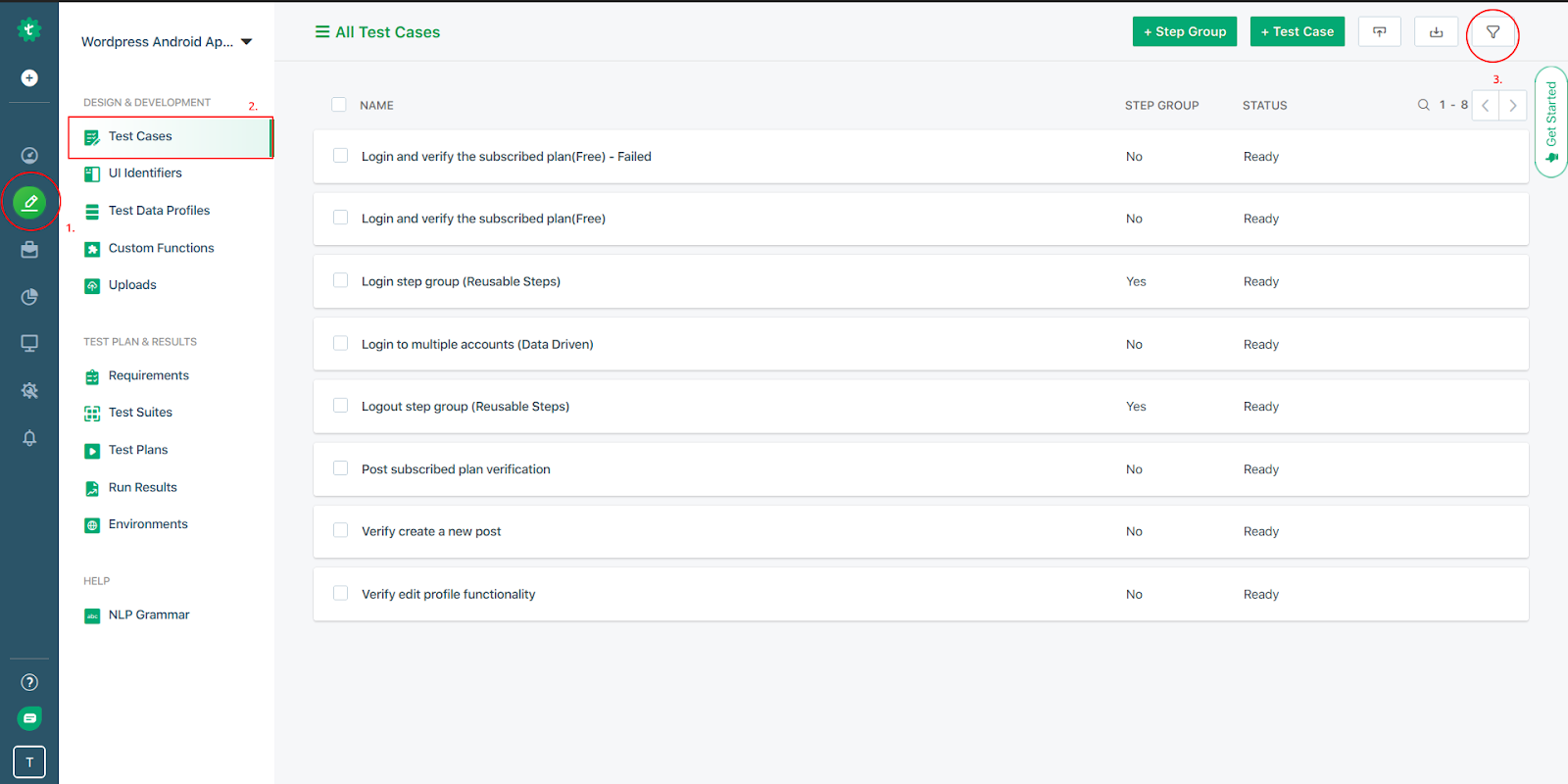Viewport: 1568px width, 784px height.
Task: Go to the next page arrow
Action: pos(1513,105)
